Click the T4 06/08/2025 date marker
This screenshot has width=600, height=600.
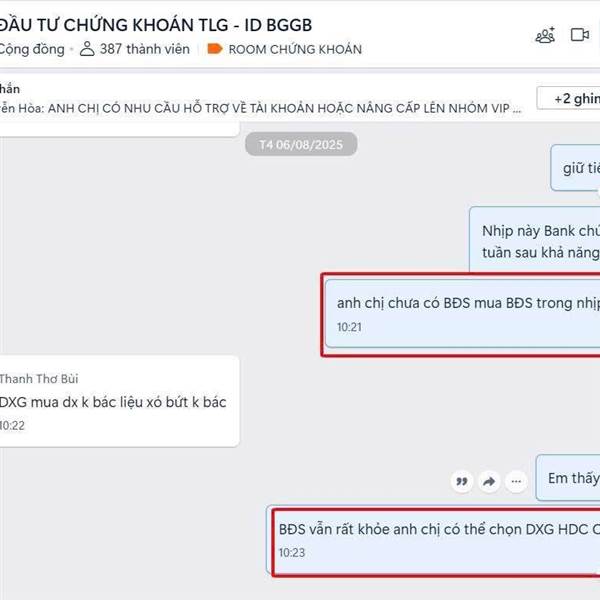pos(301,145)
